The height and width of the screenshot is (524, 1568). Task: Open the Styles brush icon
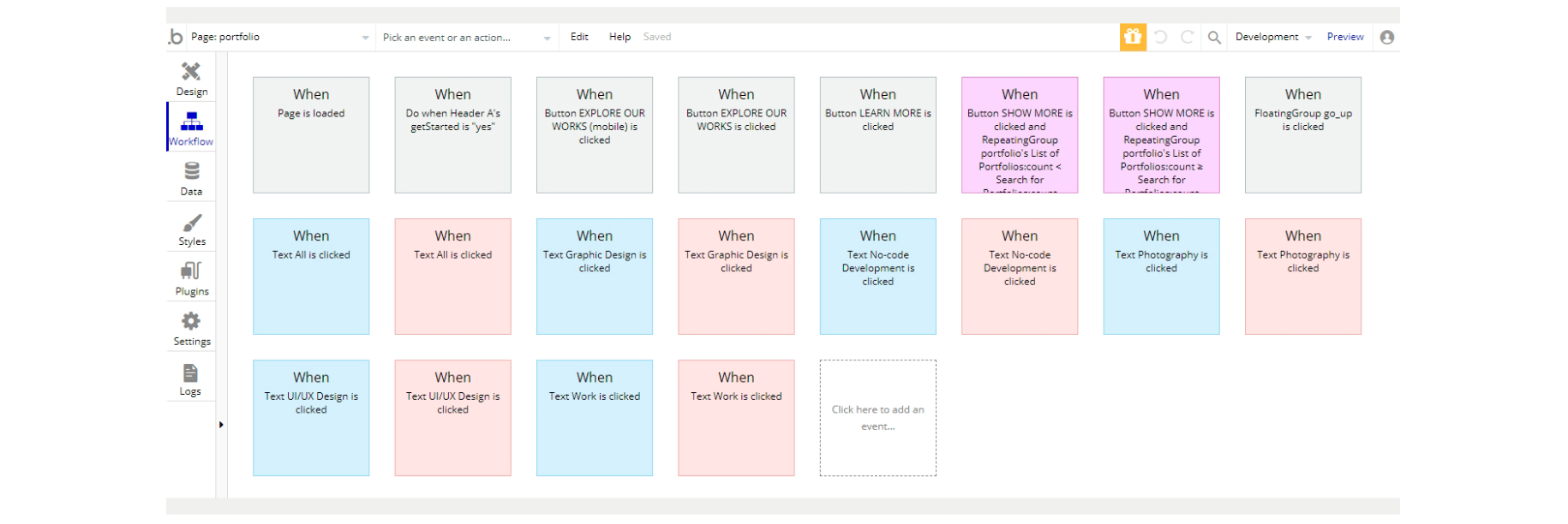point(191,223)
